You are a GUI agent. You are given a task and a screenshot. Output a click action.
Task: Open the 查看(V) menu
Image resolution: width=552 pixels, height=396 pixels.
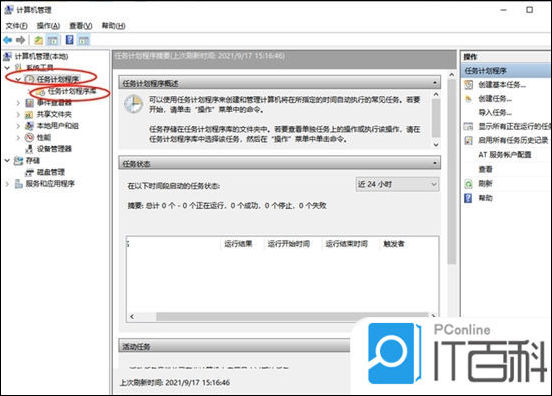[x=81, y=26]
